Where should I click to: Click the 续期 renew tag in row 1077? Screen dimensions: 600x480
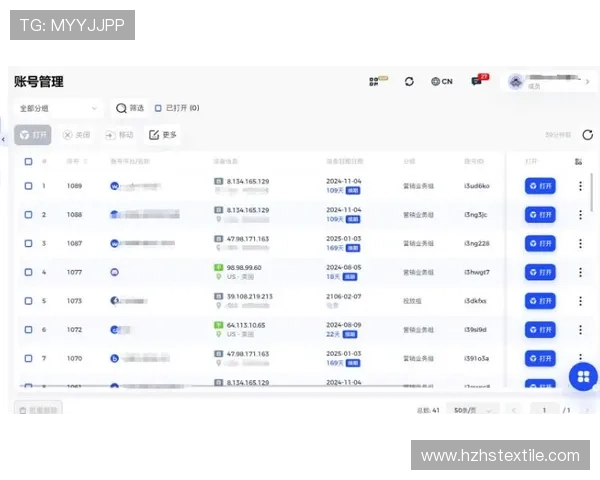[x=350, y=277]
